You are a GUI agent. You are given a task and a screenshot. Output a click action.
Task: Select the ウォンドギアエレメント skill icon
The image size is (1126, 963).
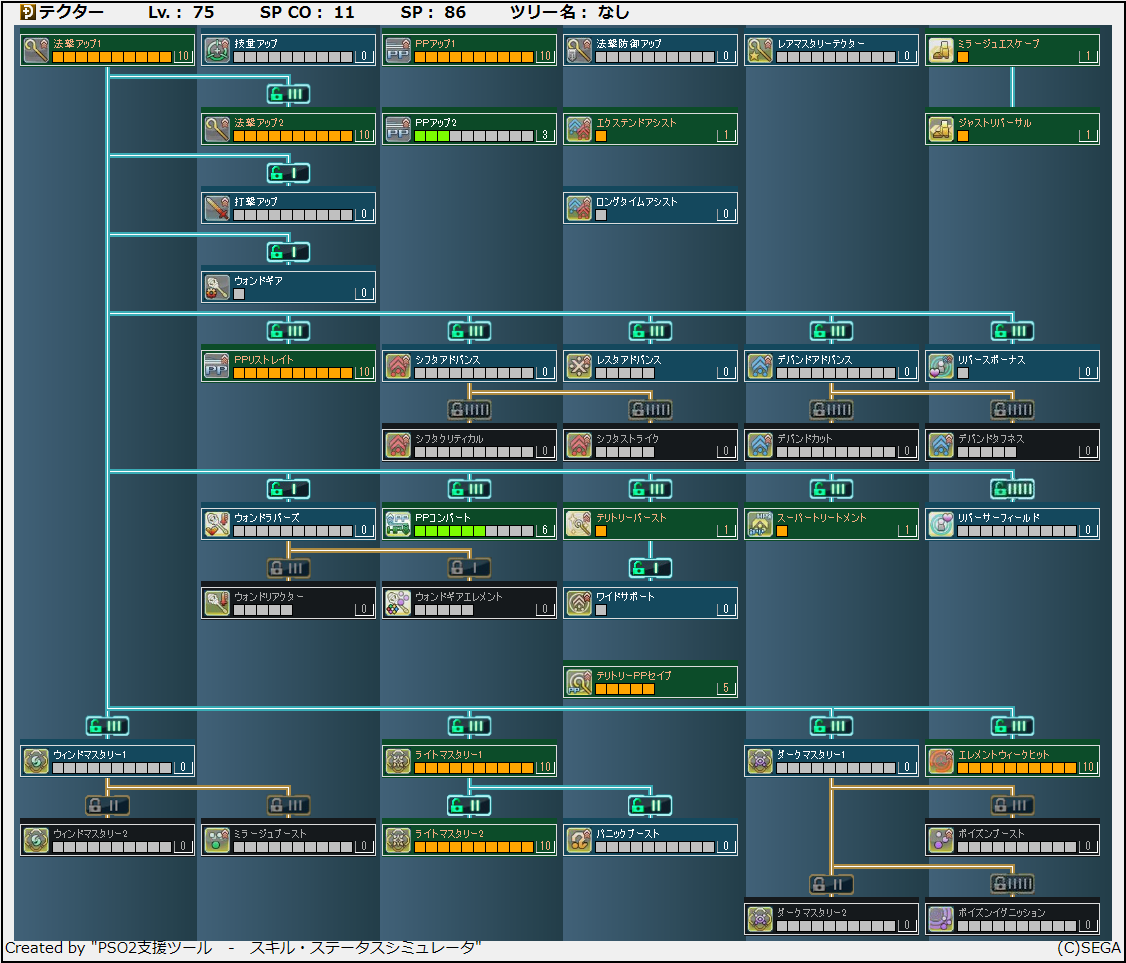pos(398,603)
